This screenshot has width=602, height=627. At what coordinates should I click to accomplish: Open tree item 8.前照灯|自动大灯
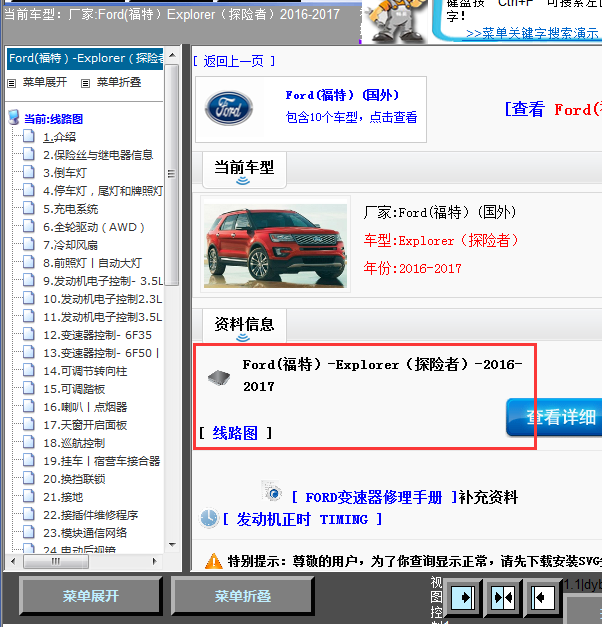point(92,263)
